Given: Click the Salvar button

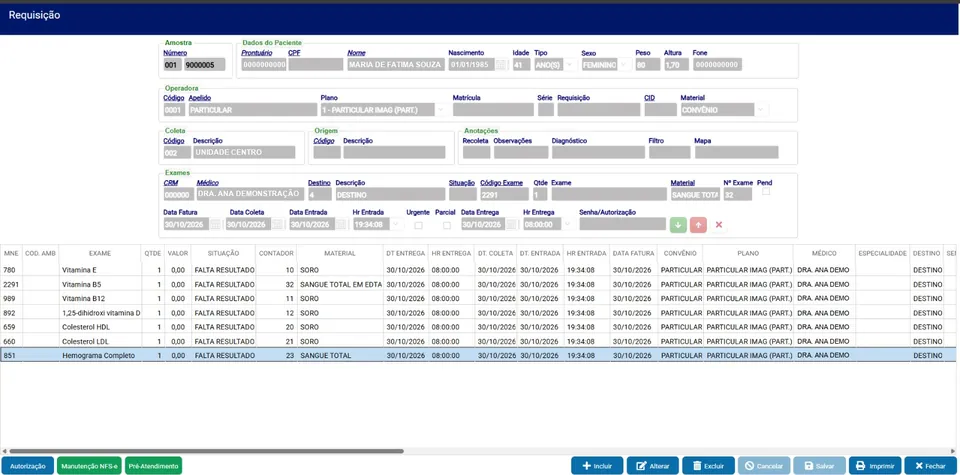Looking at the screenshot, I should coord(819,466).
